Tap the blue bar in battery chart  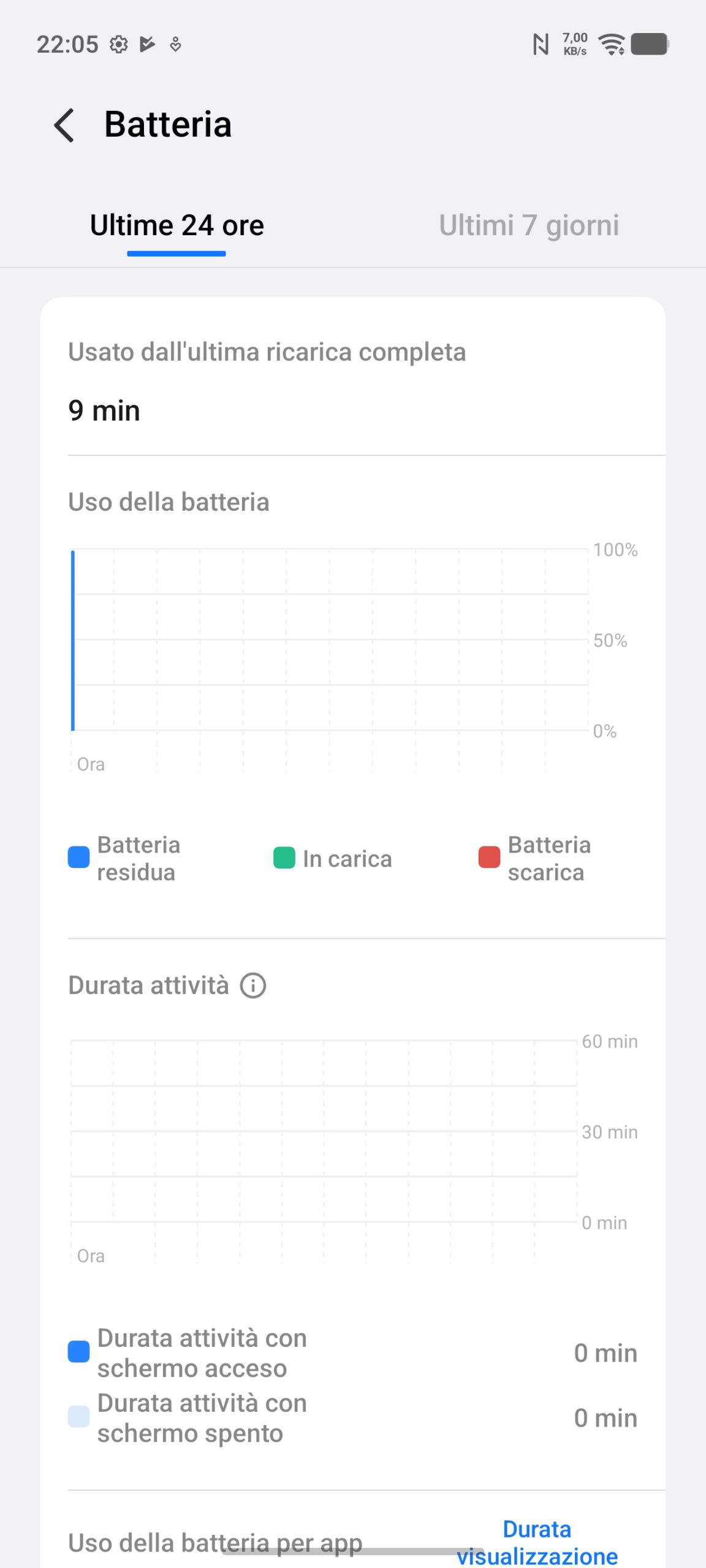point(73,640)
